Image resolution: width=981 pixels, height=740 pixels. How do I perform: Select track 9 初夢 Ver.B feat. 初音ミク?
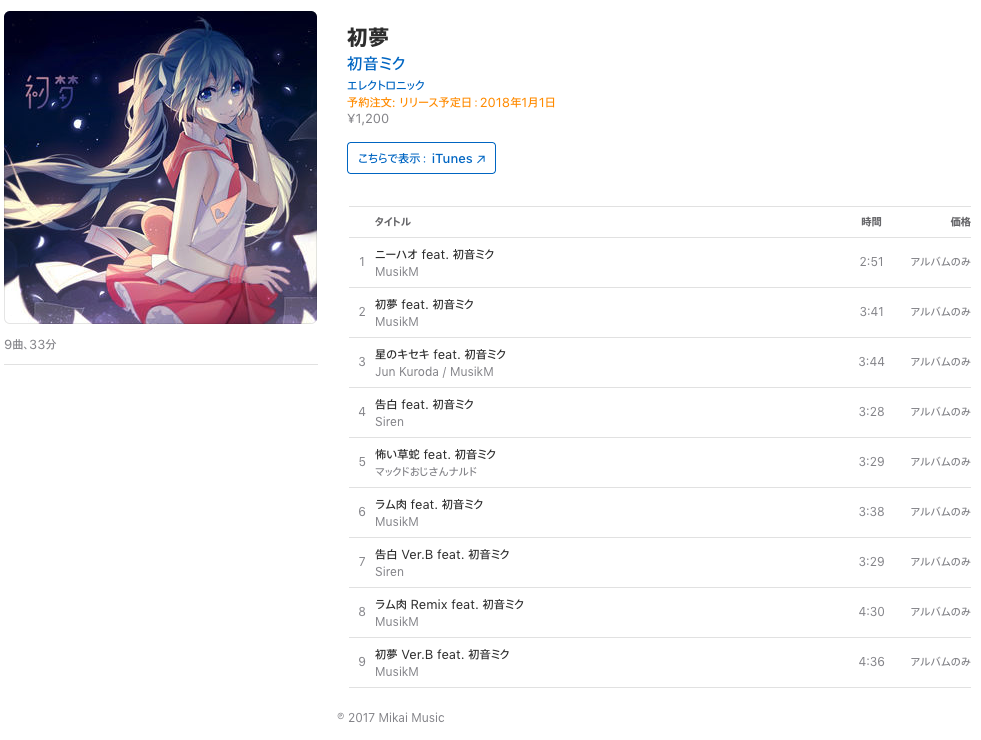659,663
